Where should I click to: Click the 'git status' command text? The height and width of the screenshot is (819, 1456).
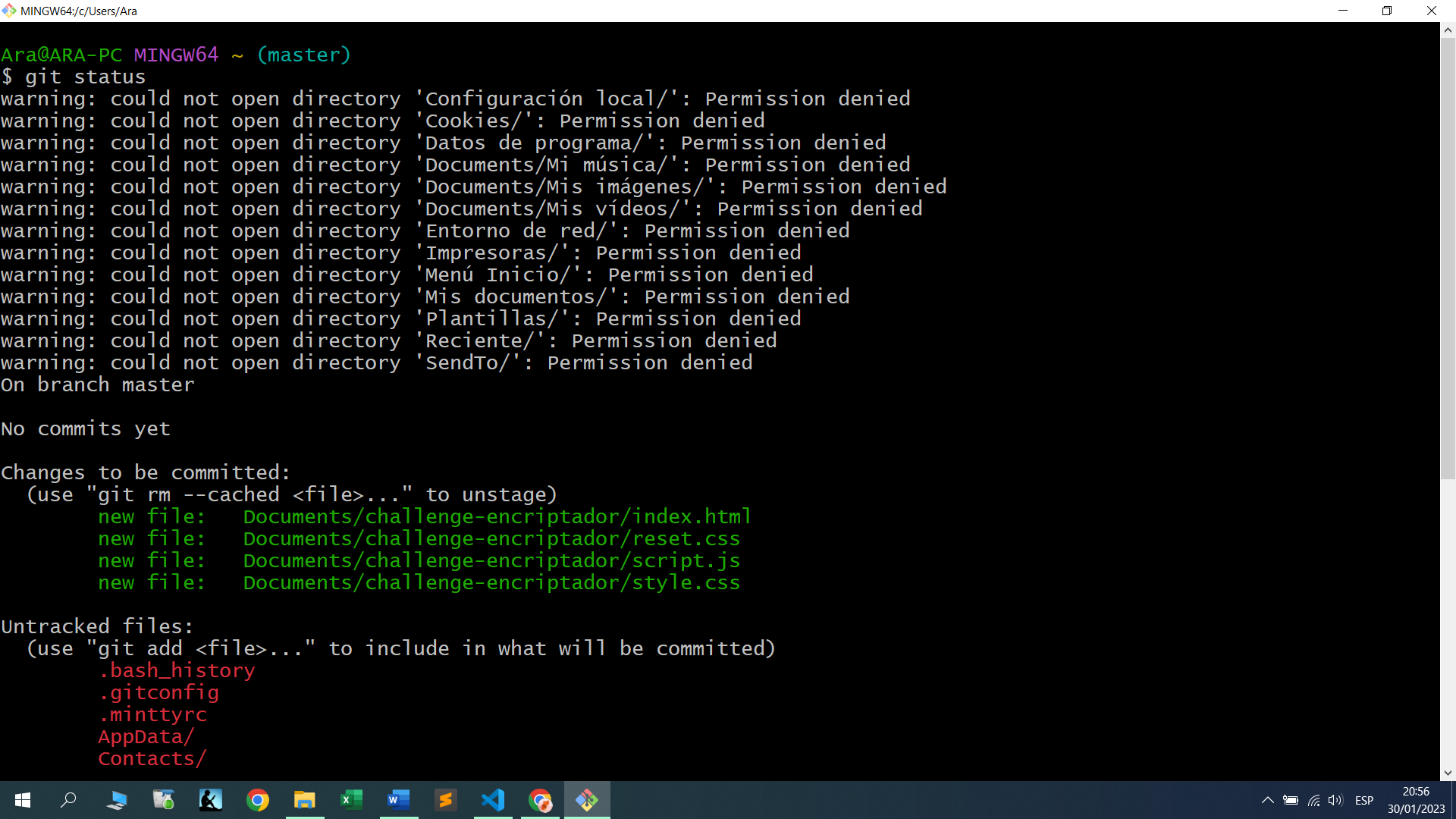pos(85,77)
